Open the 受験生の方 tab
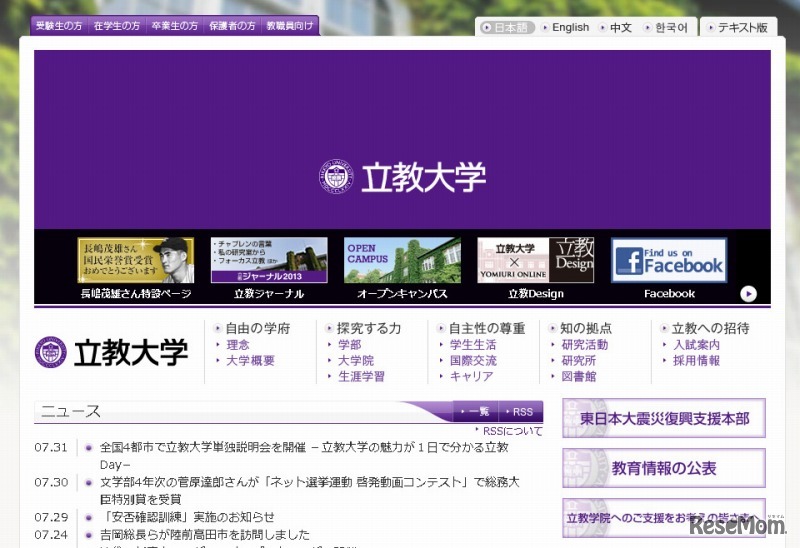Image resolution: width=800 pixels, height=548 pixels. point(59,26)
